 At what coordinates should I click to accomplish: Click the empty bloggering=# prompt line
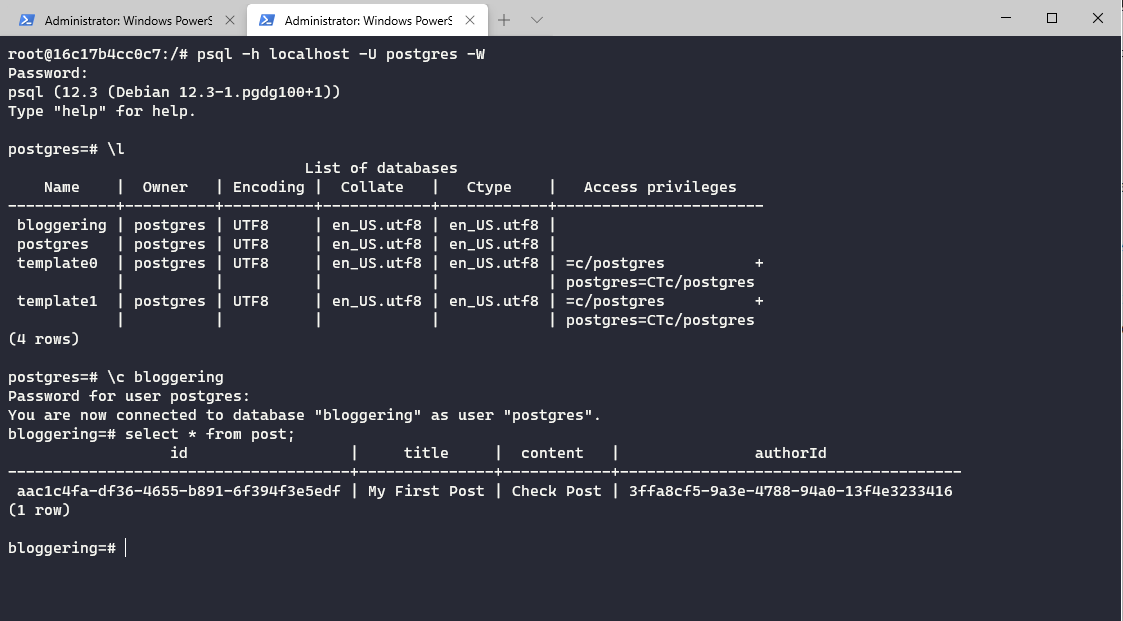[67, 548]
